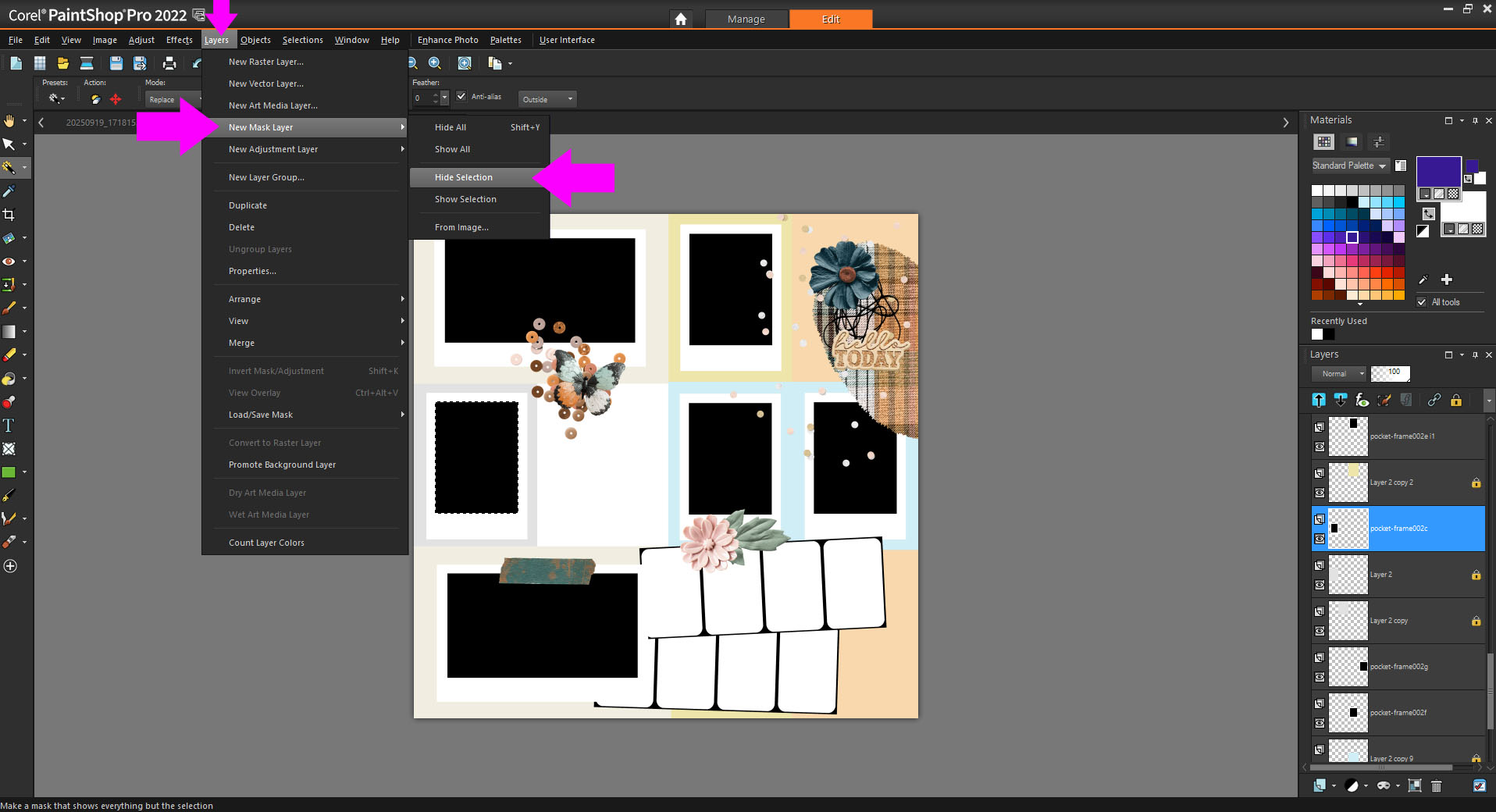
Task: Click the layer opacity field showing 100
Action: coord(1392,372)
